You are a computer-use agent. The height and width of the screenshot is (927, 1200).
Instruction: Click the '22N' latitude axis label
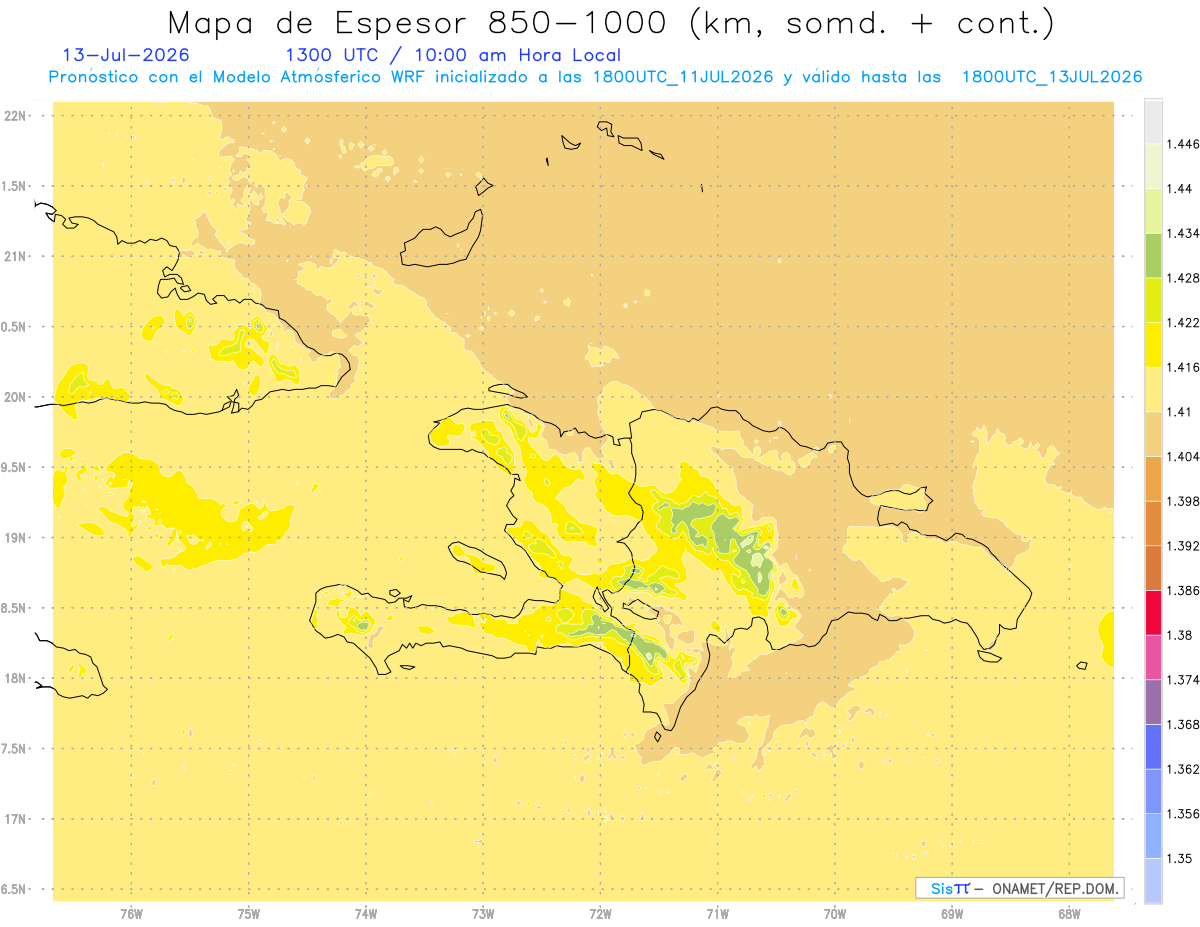point(15,116)
